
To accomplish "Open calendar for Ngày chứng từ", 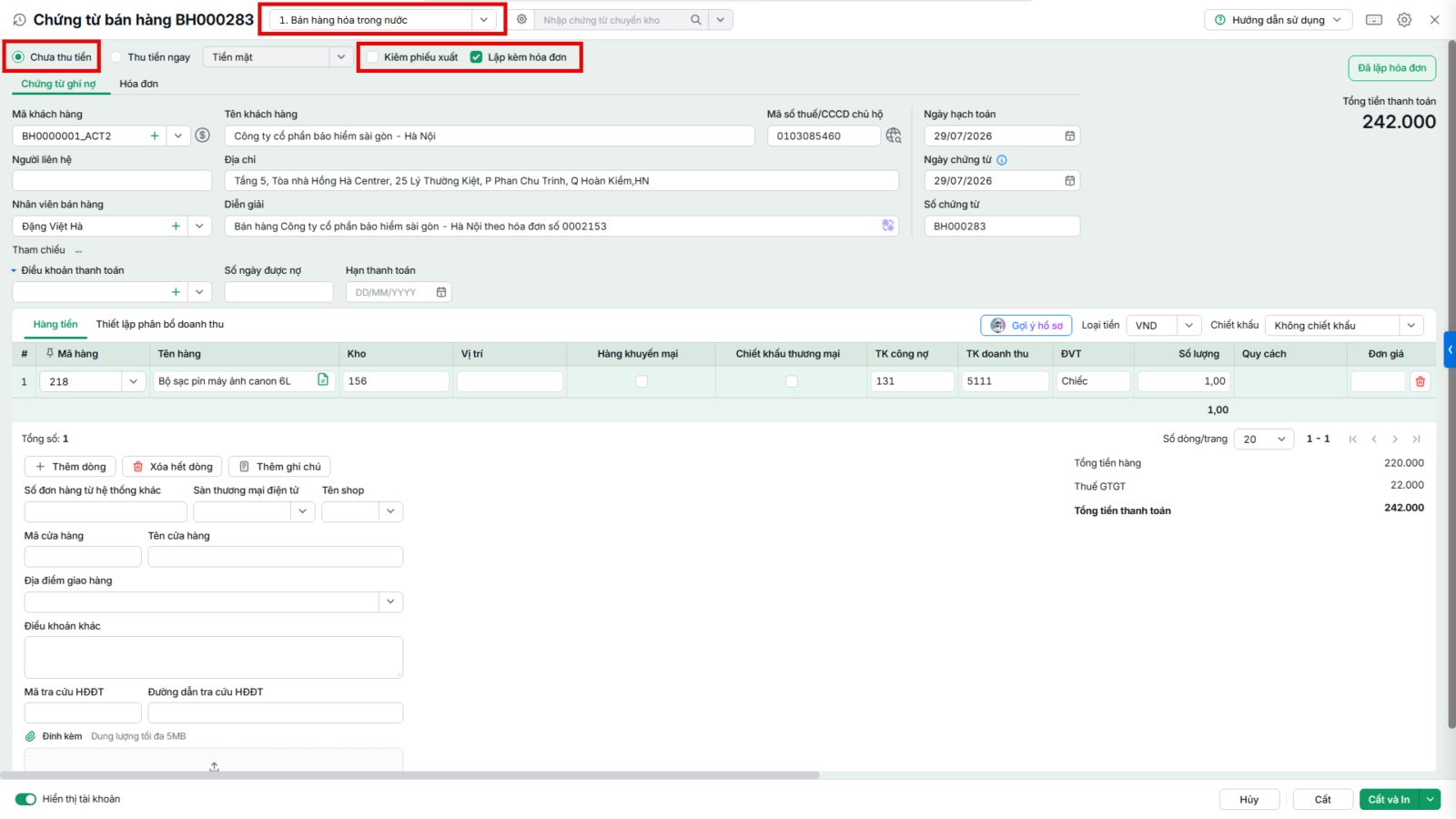I will coord(1070,181).
